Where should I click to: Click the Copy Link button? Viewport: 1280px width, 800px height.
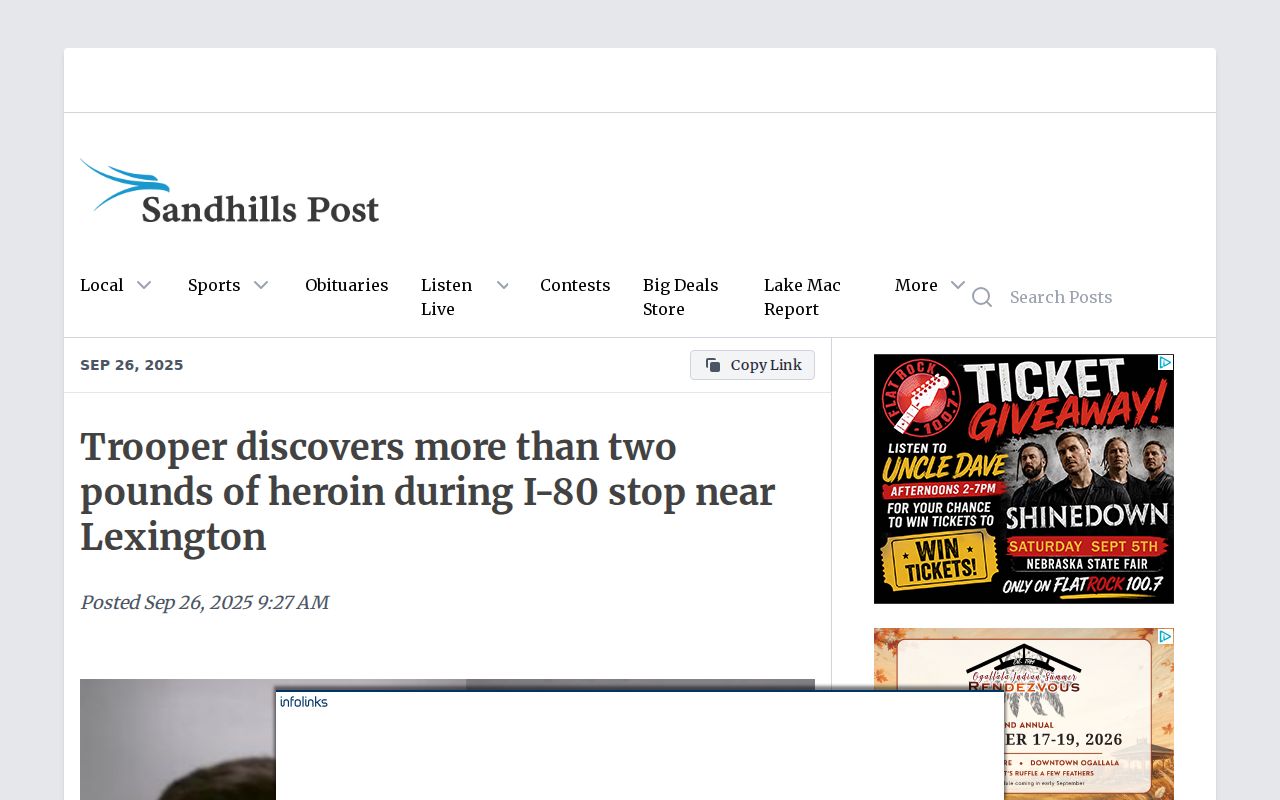pyautogui.click(x=752, y=365)
